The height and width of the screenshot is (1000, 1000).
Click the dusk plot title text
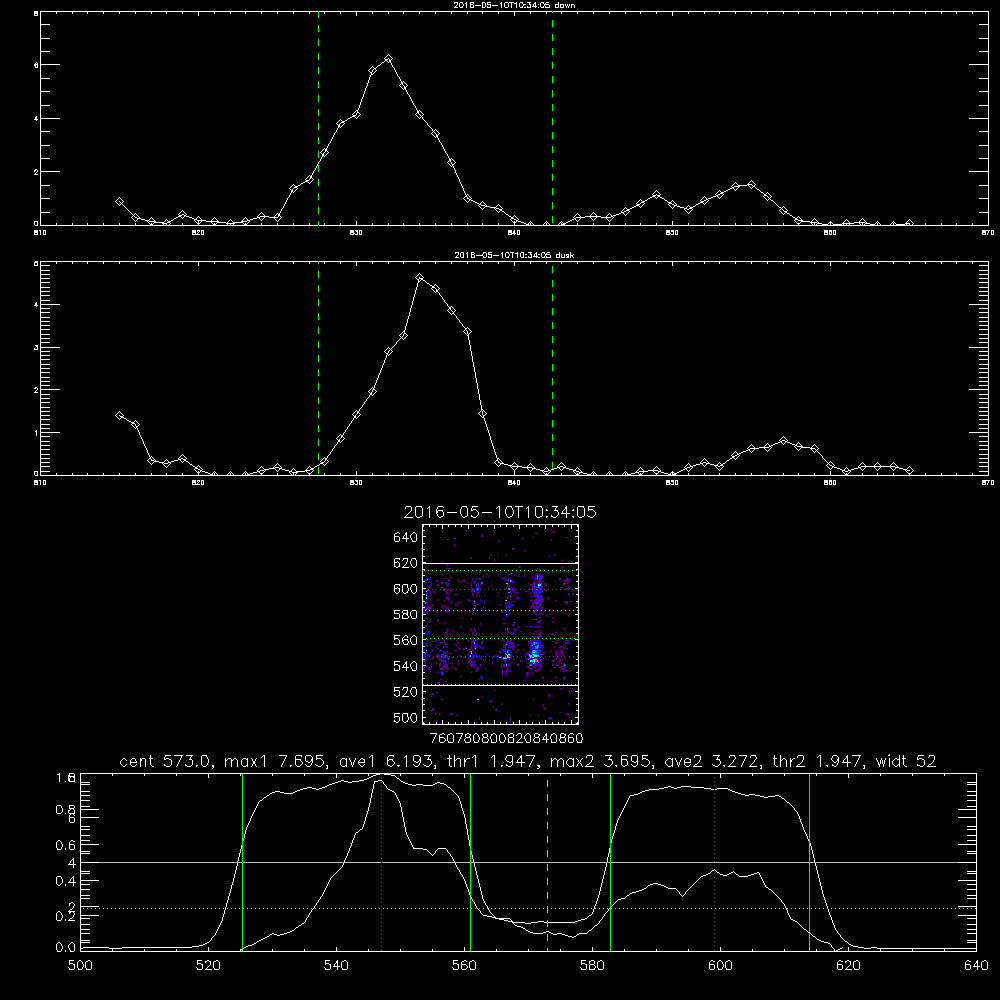[514, 255]
